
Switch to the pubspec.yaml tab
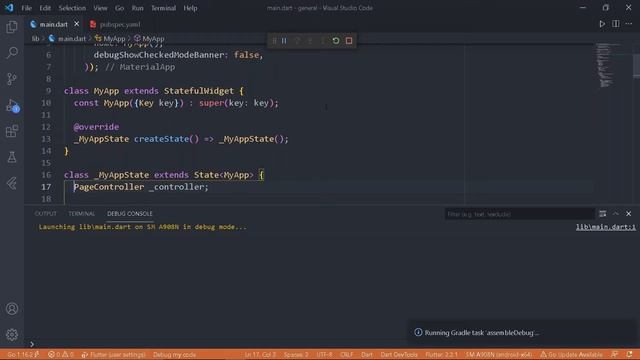[115, 24]
